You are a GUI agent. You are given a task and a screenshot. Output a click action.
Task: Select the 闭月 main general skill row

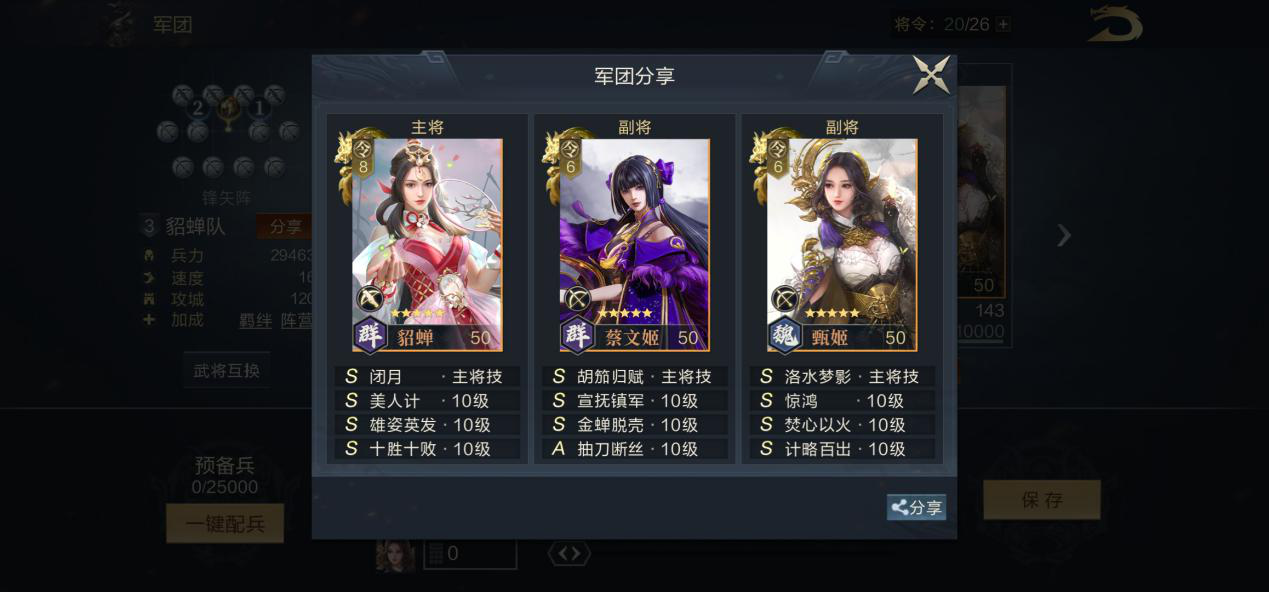(x=427, y=376)
